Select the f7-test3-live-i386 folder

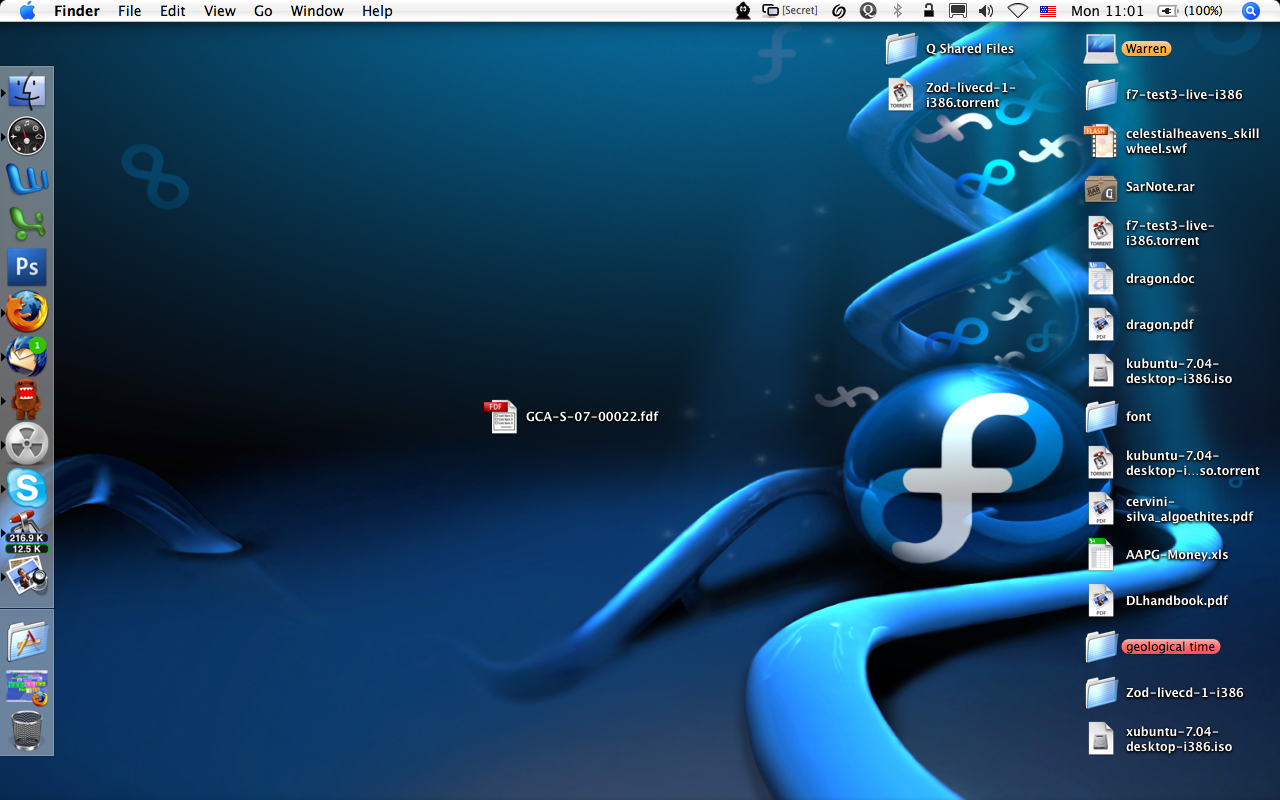(x=1164, y=94)
